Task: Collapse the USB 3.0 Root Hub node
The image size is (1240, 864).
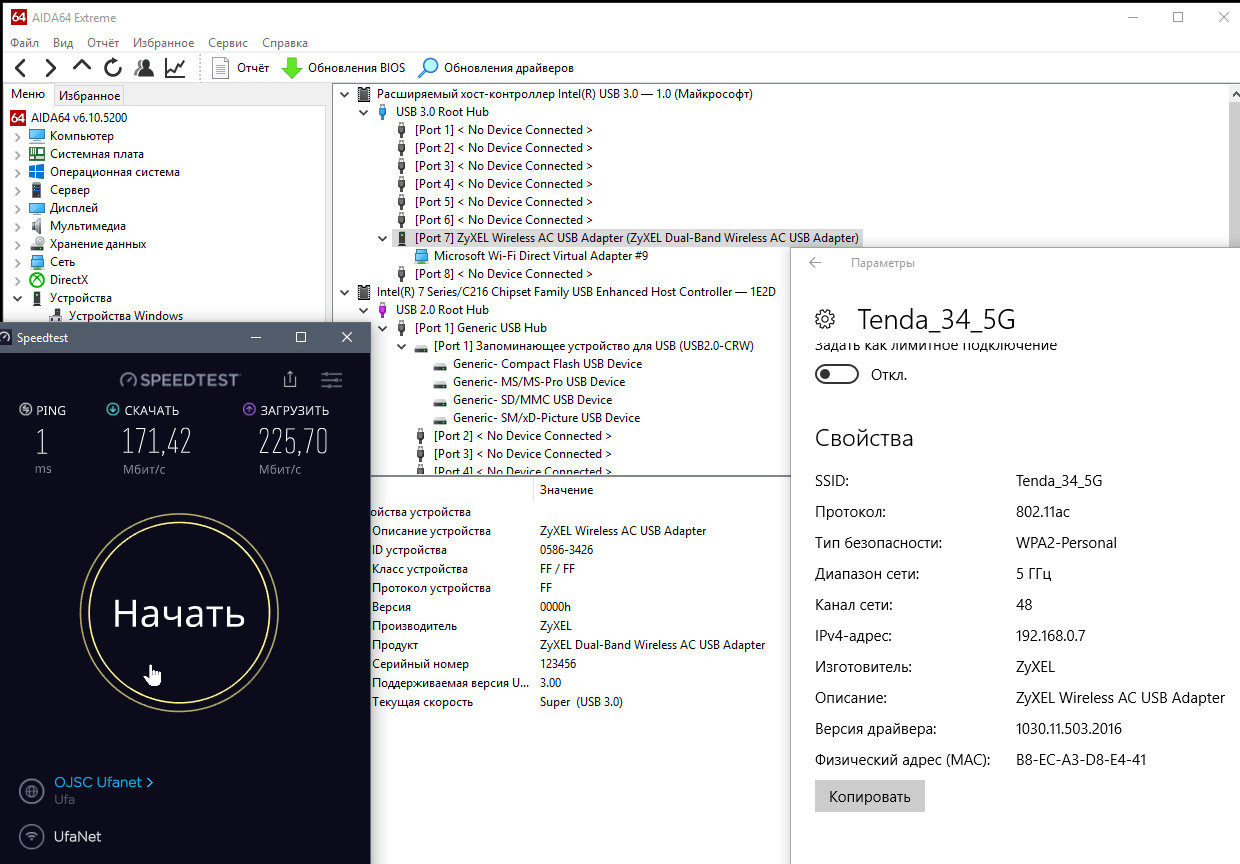Action: click(x=364, y=112)
